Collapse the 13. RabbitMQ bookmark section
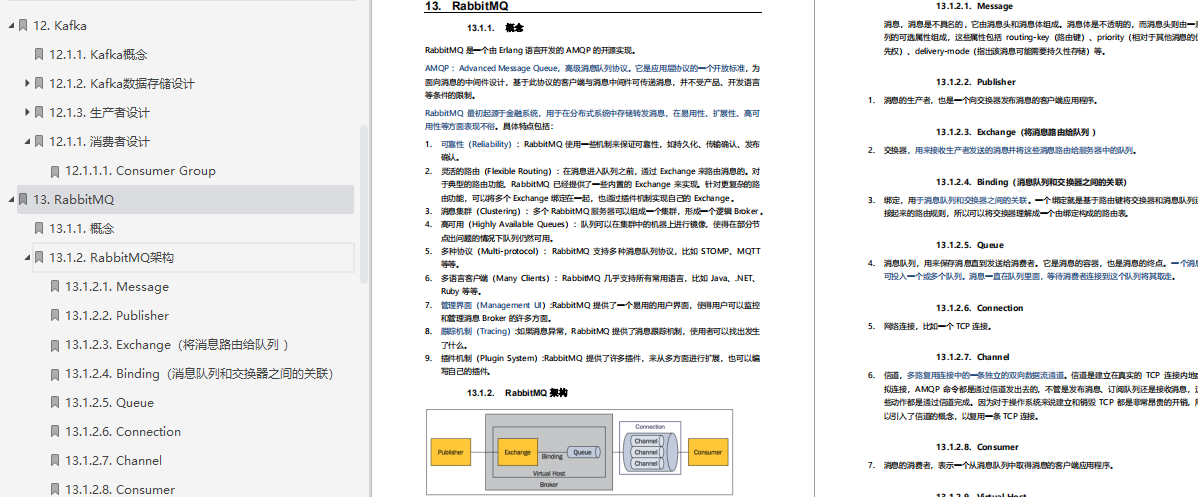The image size is (1198, 497). click(11, 199)
